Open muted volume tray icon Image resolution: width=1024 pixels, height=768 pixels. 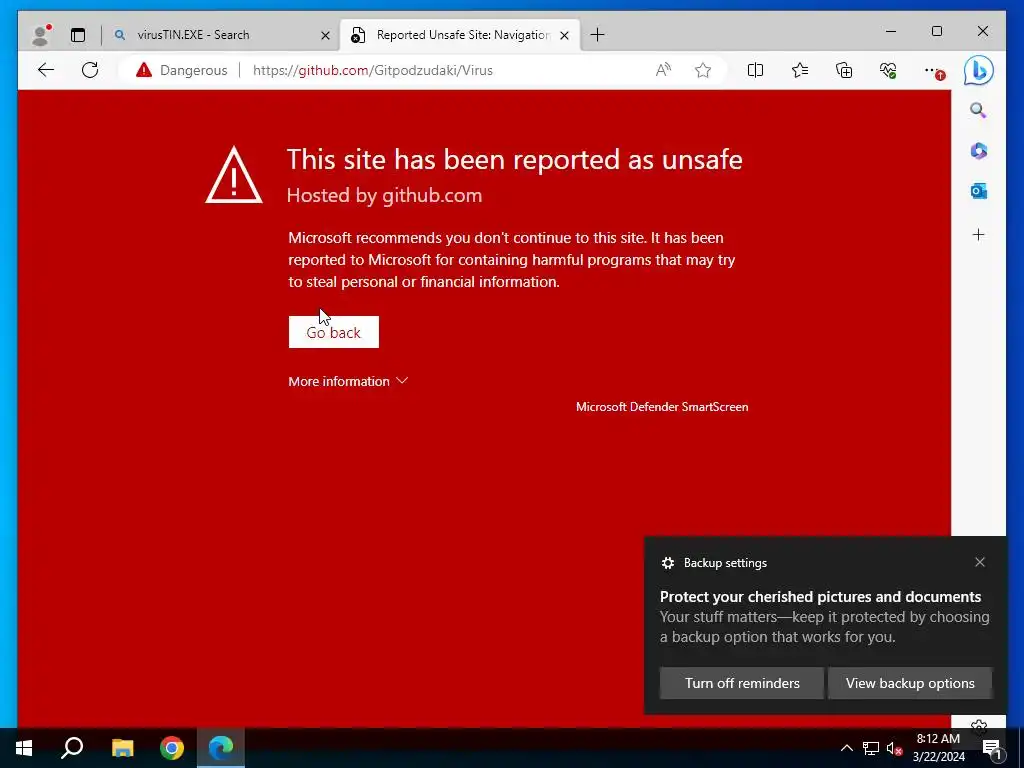[x=894, y=748]
